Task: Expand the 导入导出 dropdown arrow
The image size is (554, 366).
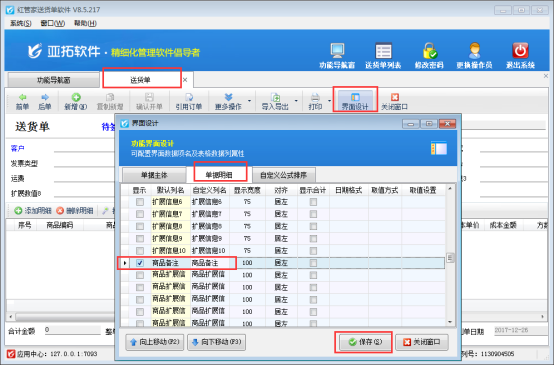Action: coord(296,101)
